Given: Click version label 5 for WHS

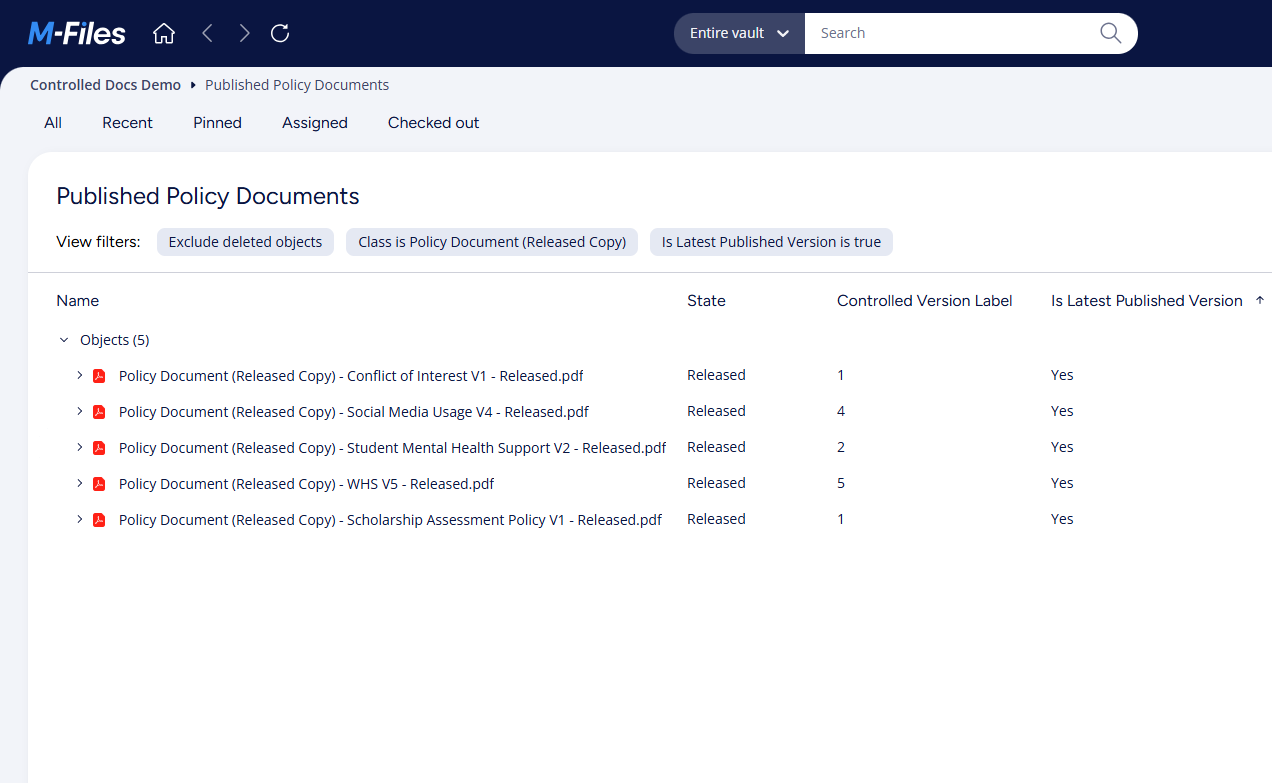Looking at the screenshot, I should [x=841, y=483].
